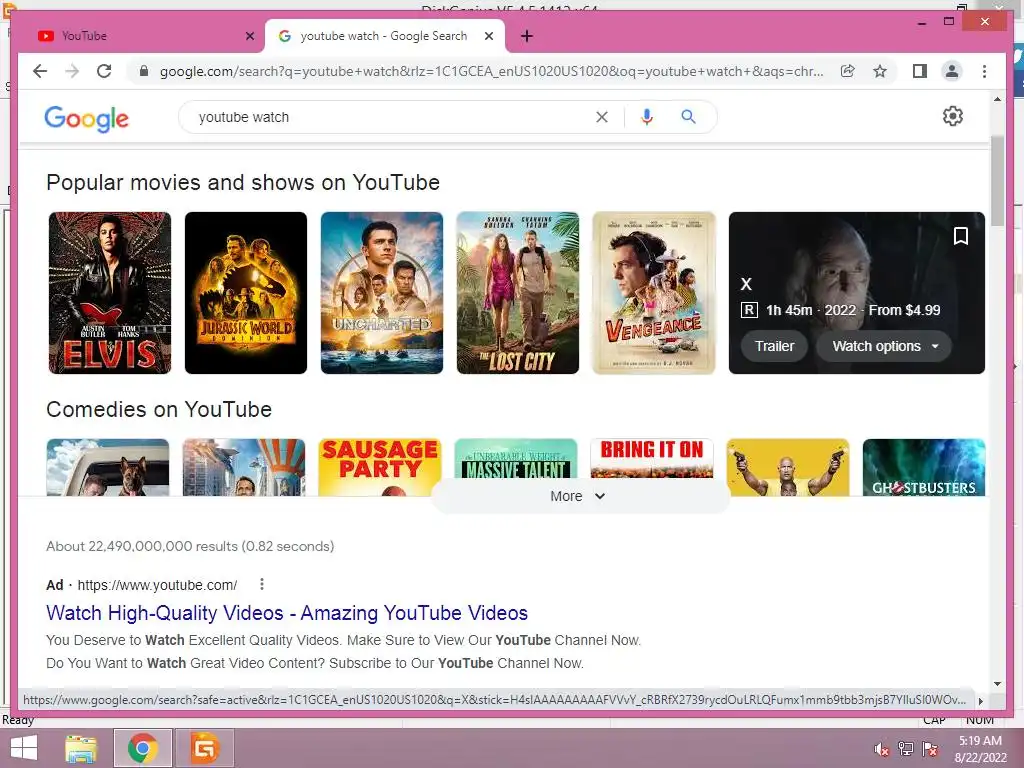The image size is (1024, 768).
Task: Open network status tray icon
Action: point(906,749)
